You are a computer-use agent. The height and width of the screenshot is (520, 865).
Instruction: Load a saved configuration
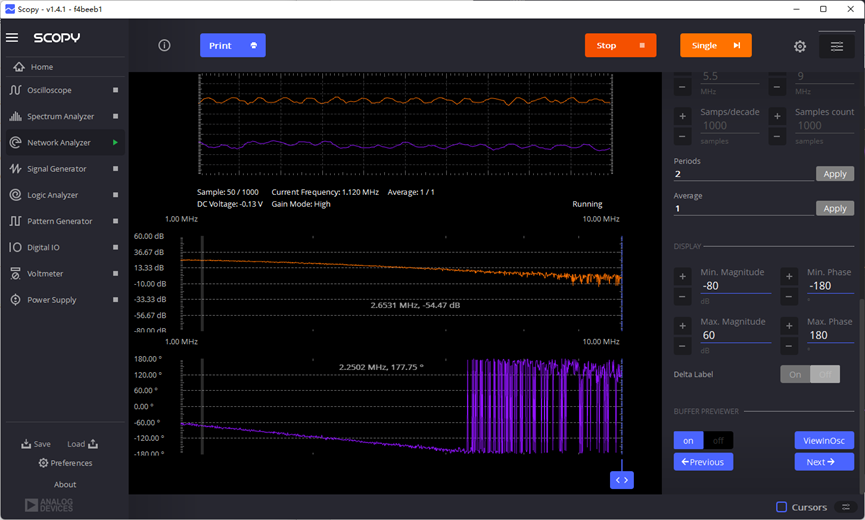click(x=82, y=444)
